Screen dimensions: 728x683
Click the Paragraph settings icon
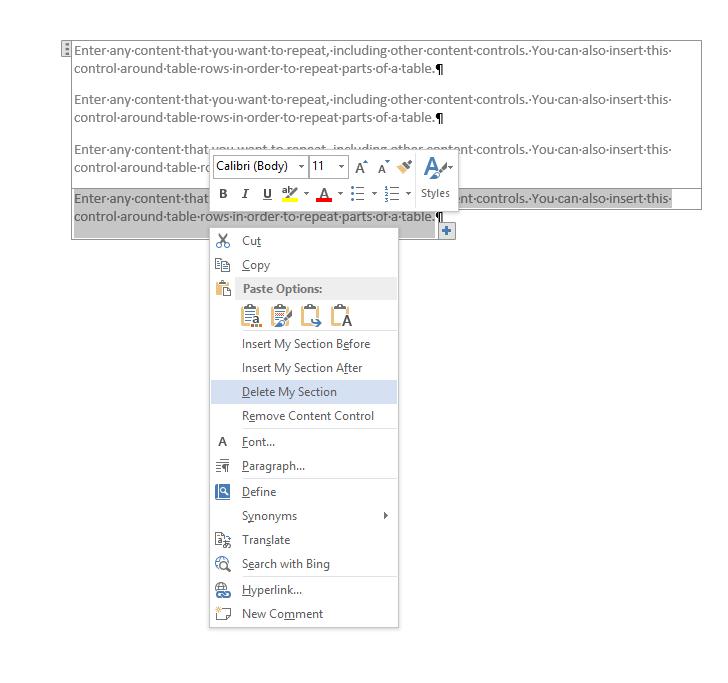point(223,466)
